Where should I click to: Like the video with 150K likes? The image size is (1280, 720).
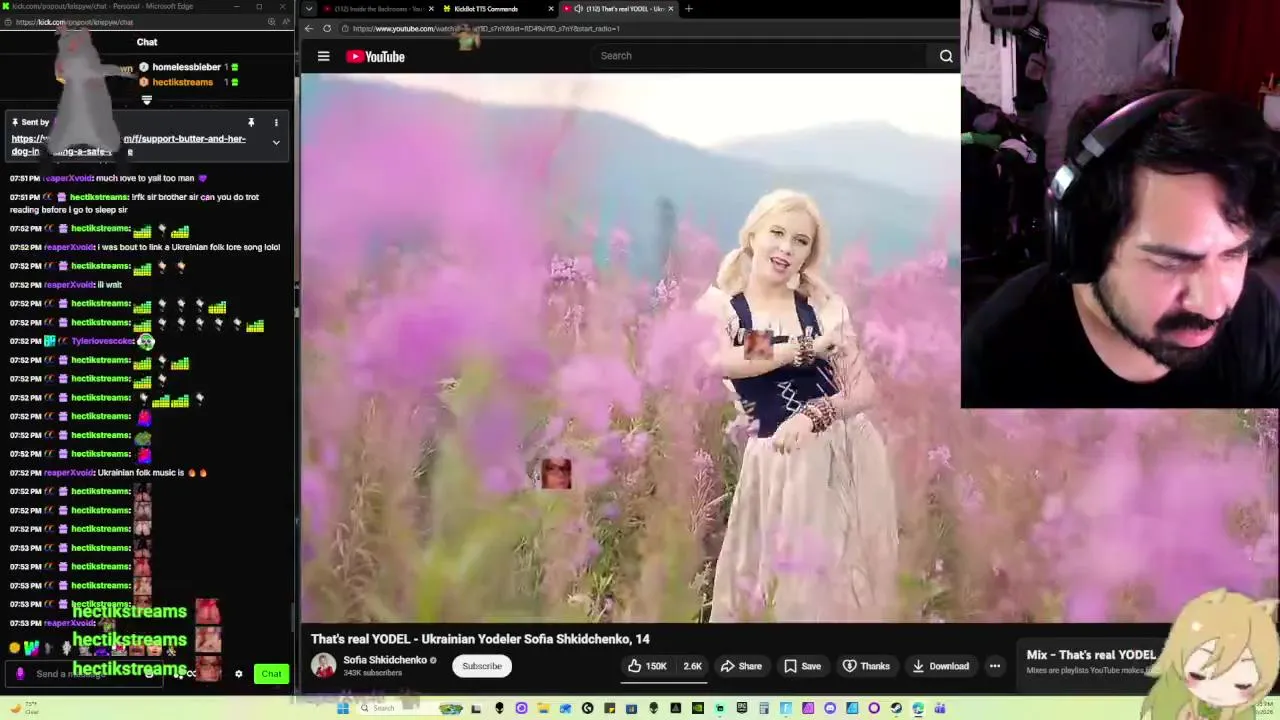pos(646,666)
